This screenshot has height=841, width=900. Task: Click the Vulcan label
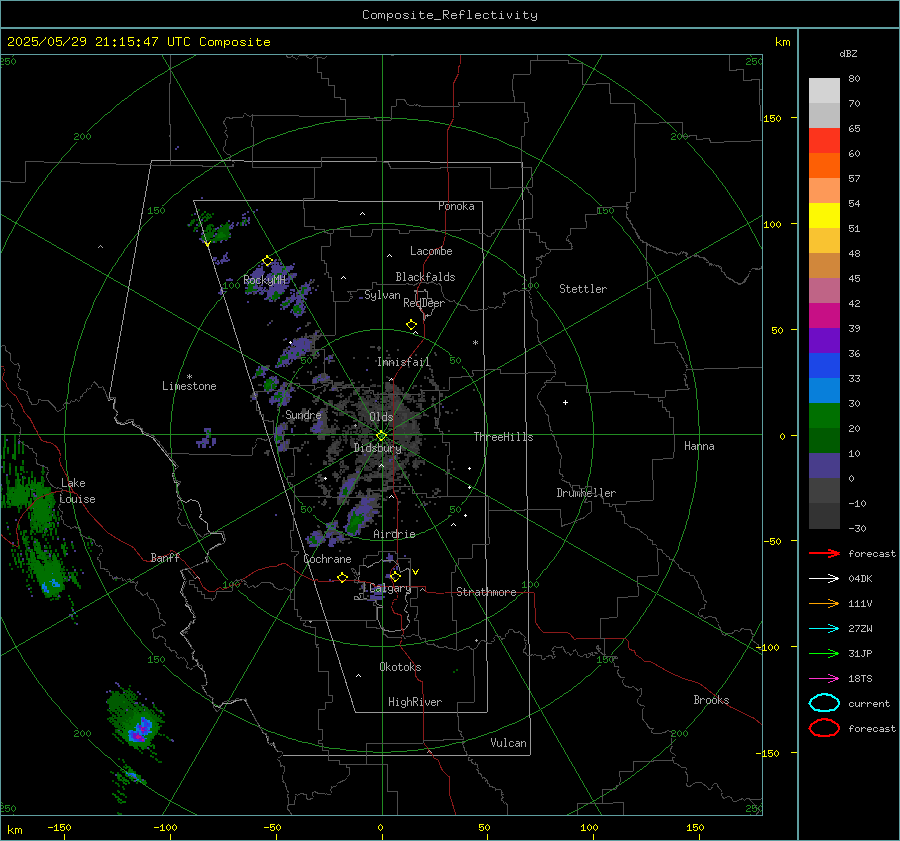tap(509, 743)
